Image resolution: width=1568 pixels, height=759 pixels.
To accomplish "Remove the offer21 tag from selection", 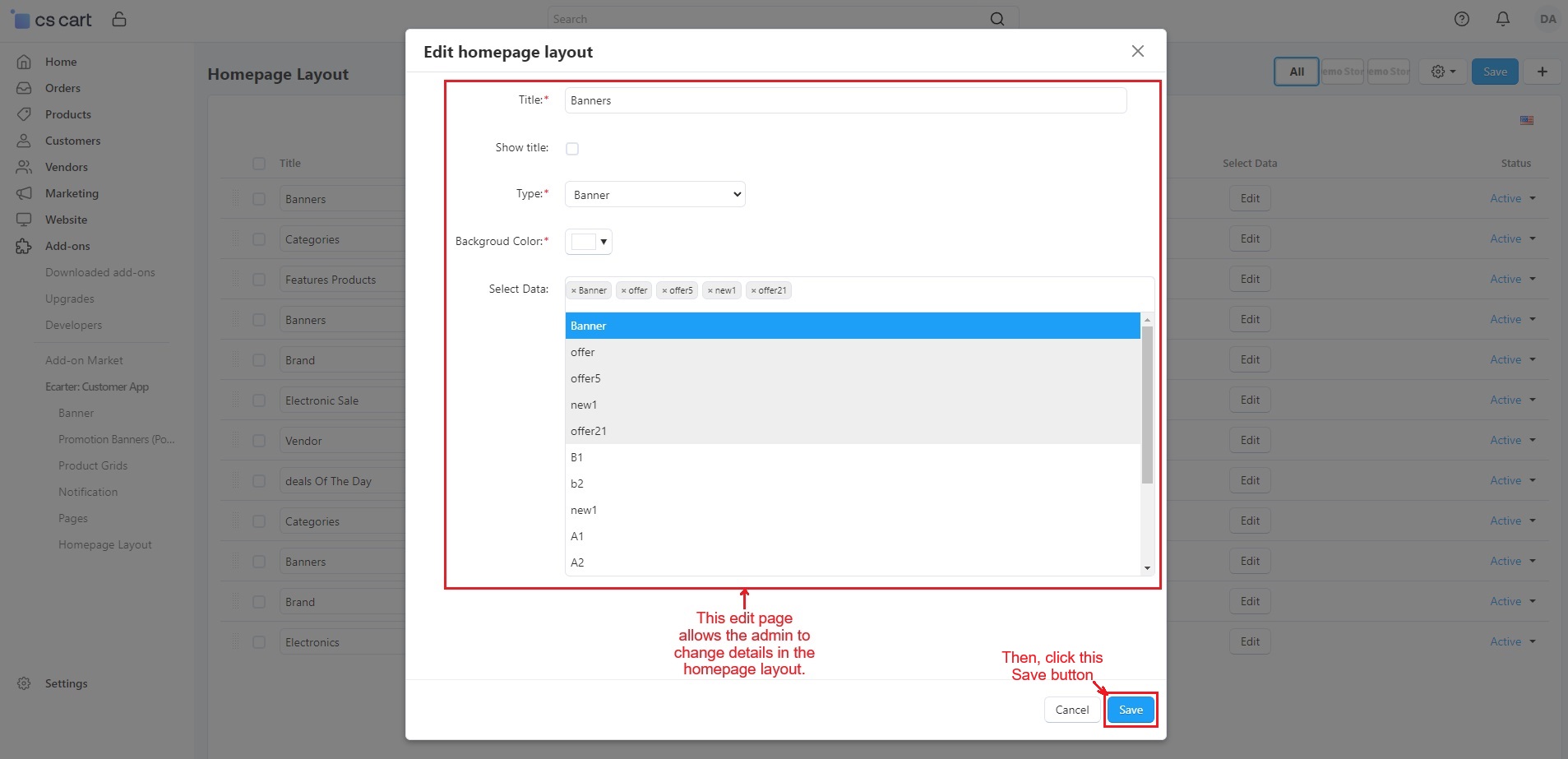I will 753,291.
